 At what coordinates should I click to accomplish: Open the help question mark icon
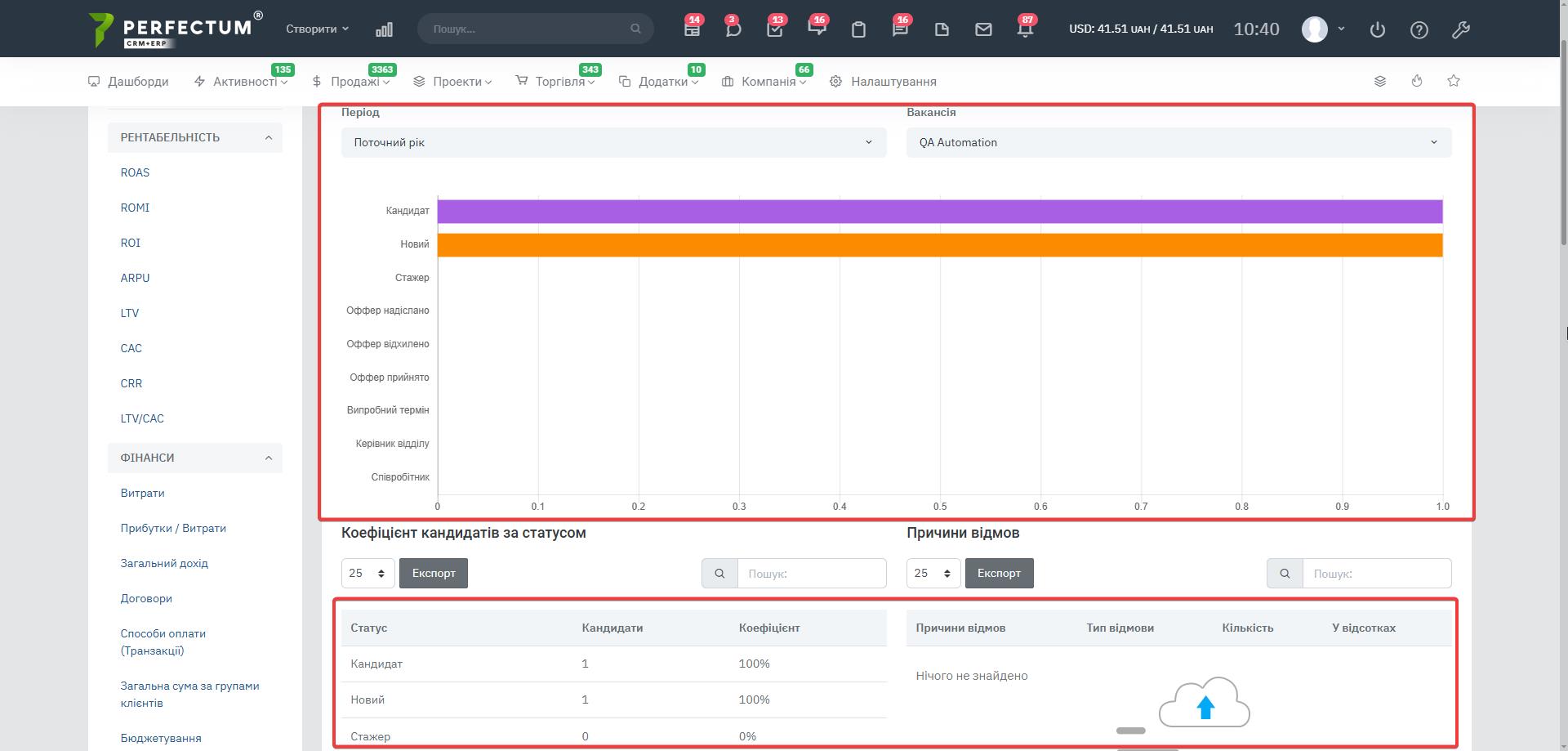coord(1419,30)
